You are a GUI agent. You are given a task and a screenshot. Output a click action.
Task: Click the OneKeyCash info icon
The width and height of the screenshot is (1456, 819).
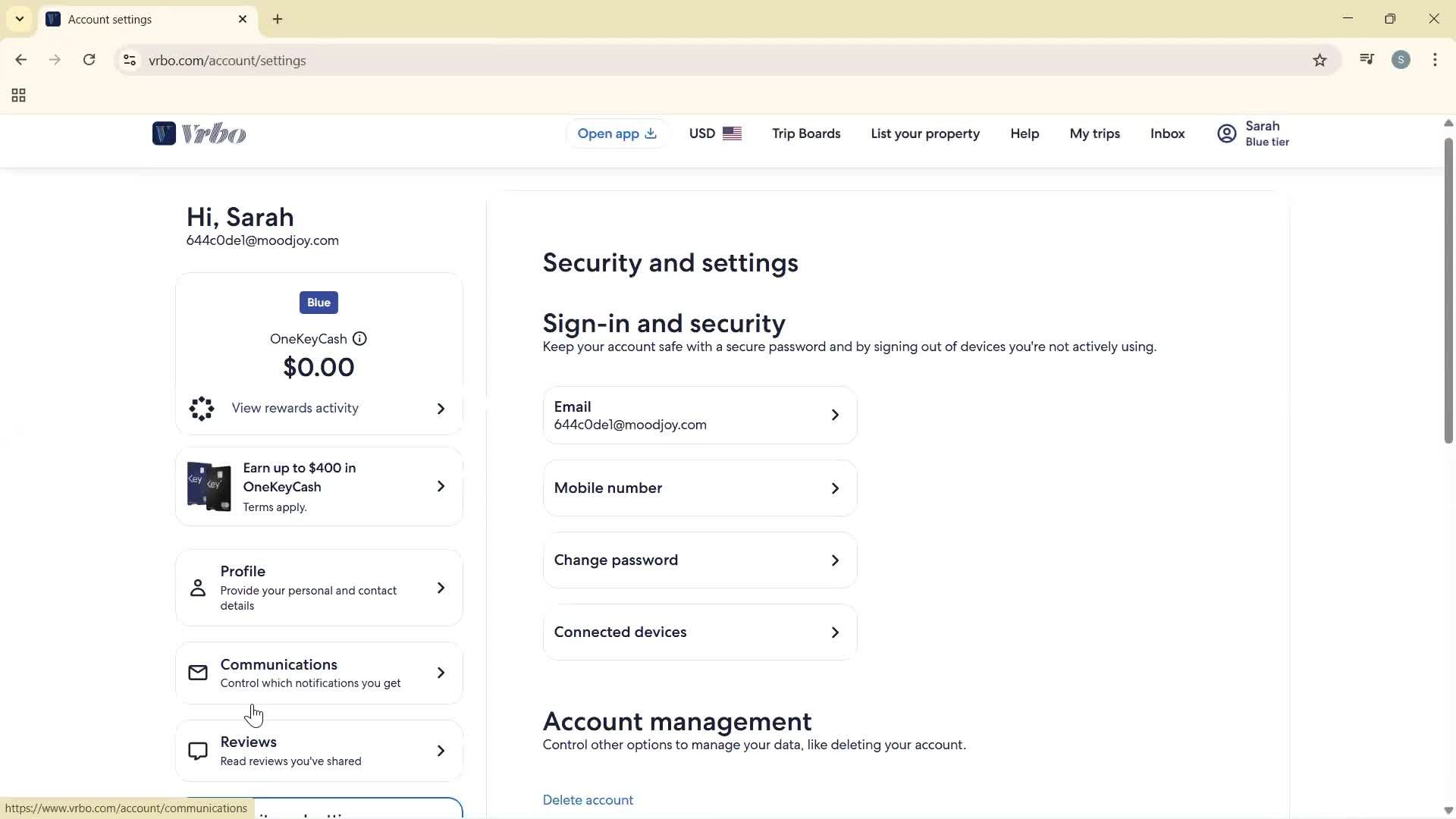point(359,339)
